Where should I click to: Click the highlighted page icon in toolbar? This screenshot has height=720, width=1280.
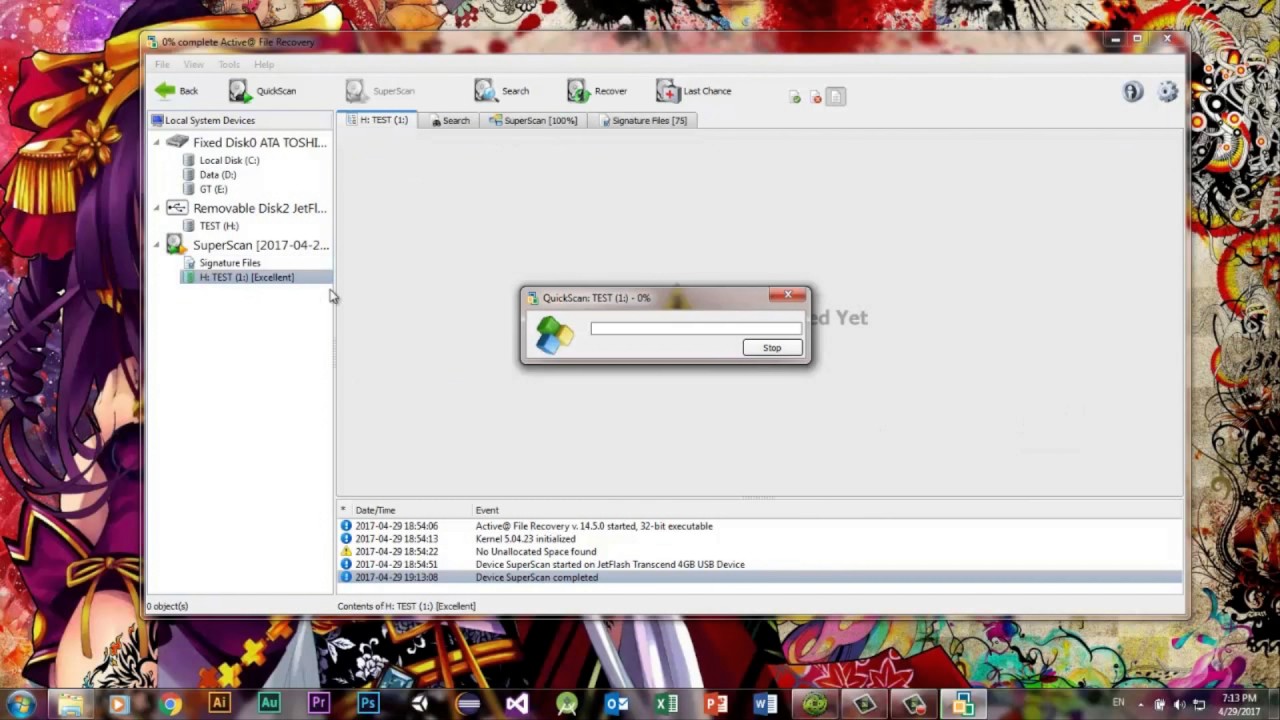836,97
